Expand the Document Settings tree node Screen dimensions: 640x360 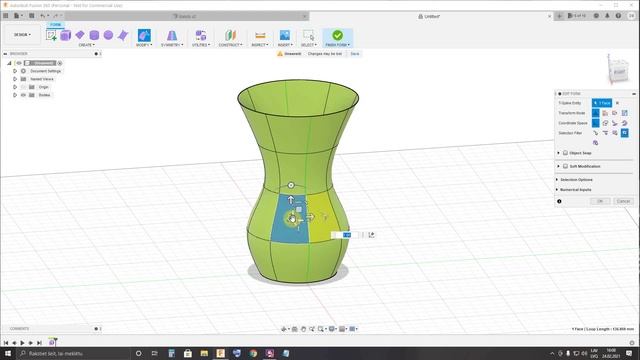pyautogui.click(x=15, y=71)
